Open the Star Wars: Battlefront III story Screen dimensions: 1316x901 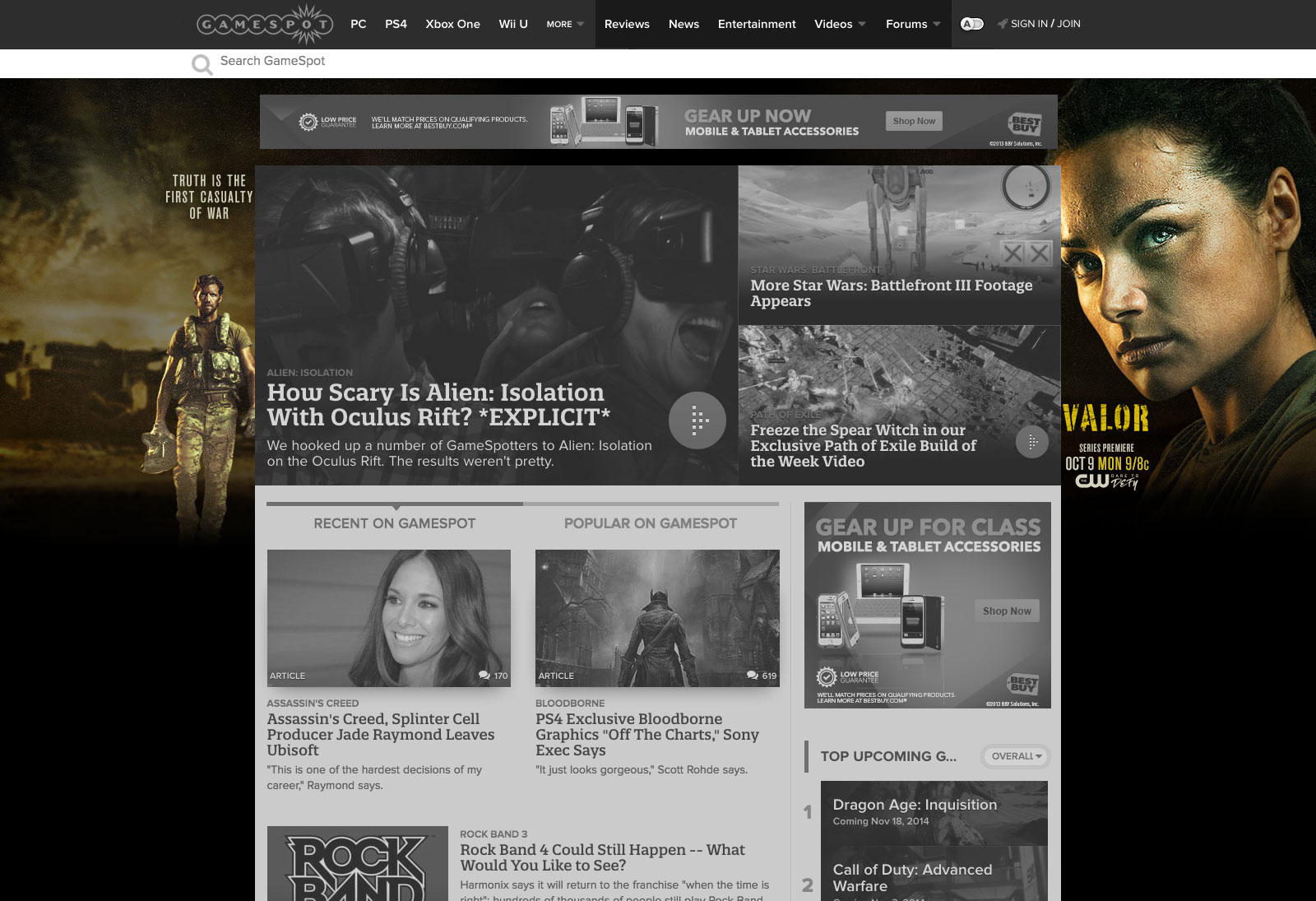[891, 292]
